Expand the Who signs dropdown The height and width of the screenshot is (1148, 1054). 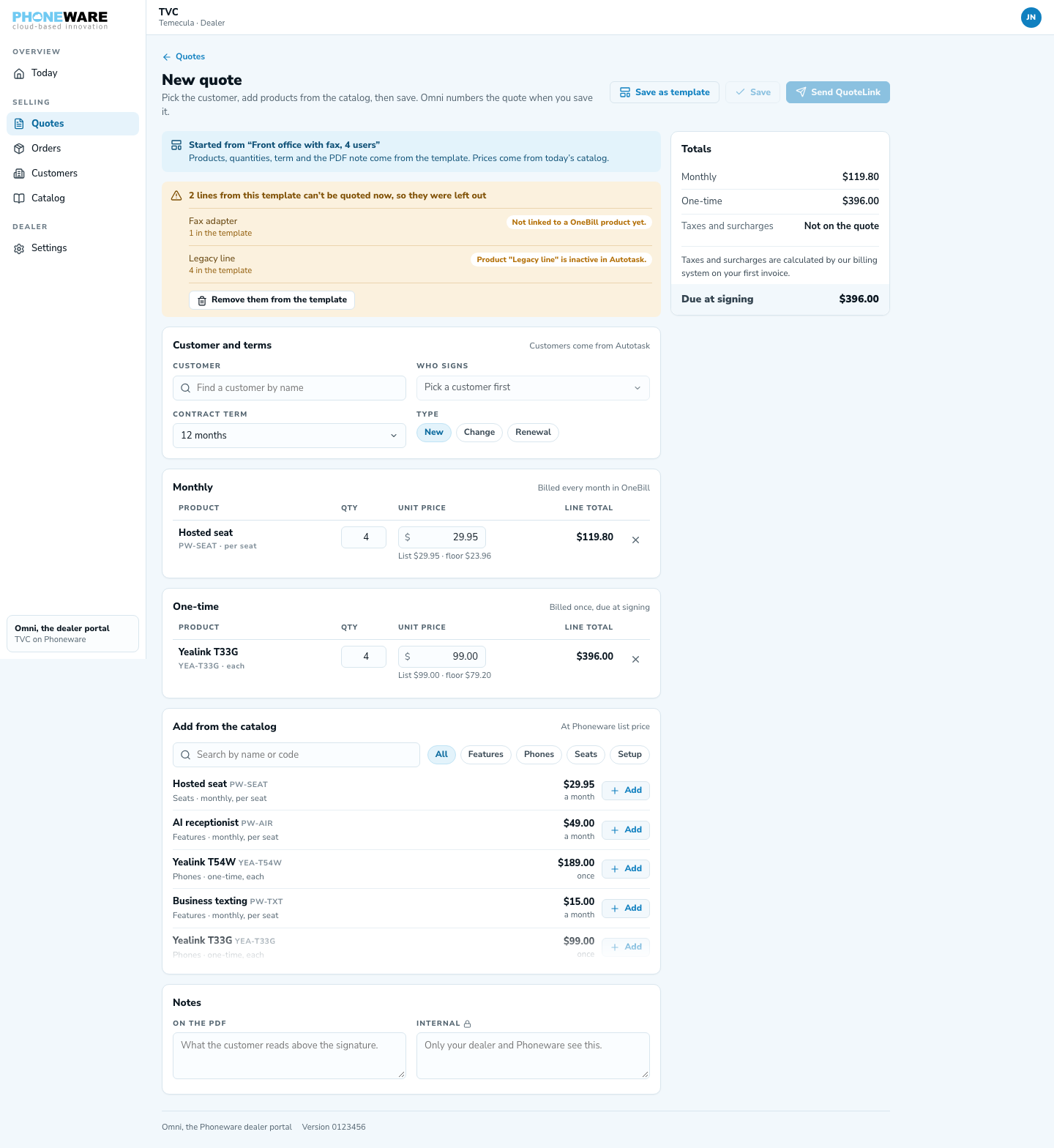pyautogui.click(x=533, y=387)
